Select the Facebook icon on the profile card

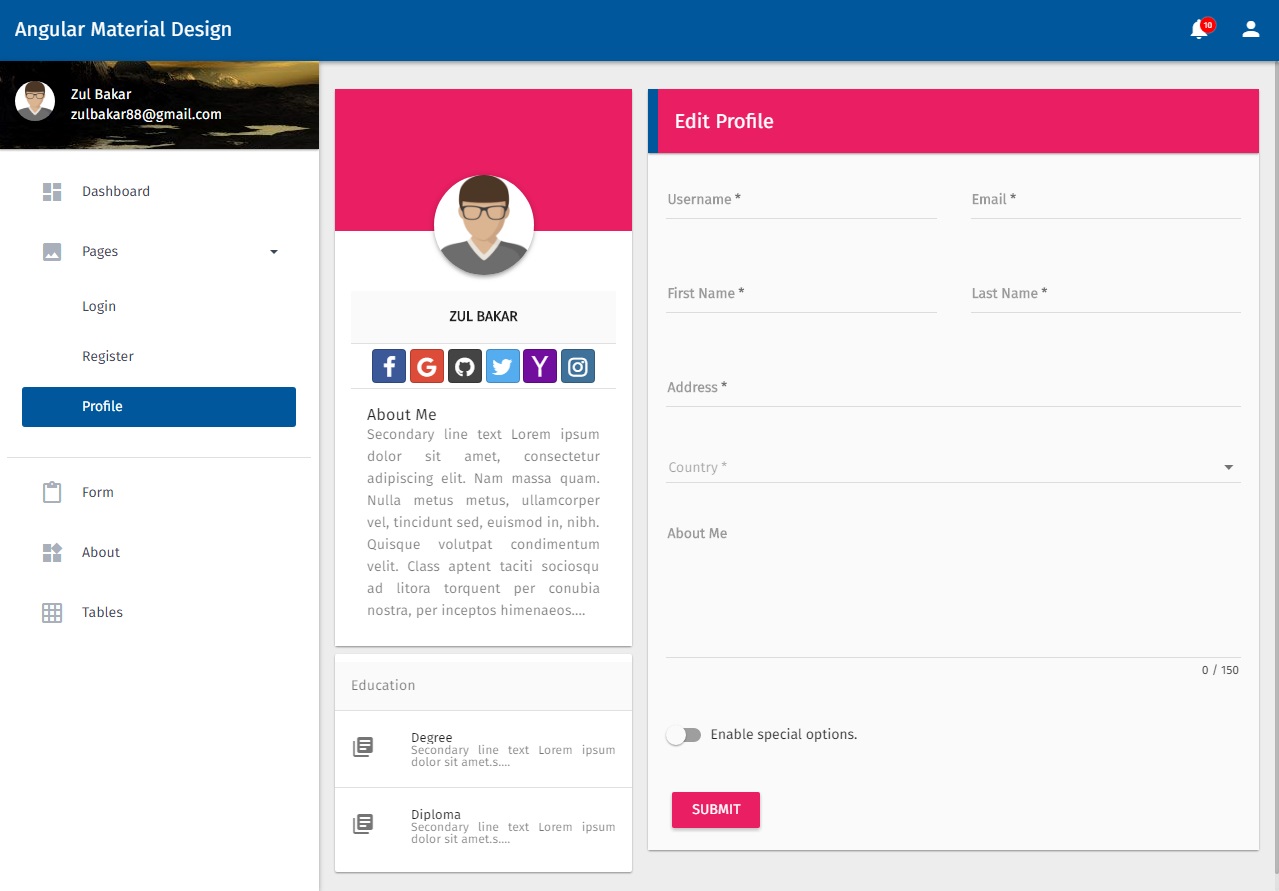click(388, 366)
